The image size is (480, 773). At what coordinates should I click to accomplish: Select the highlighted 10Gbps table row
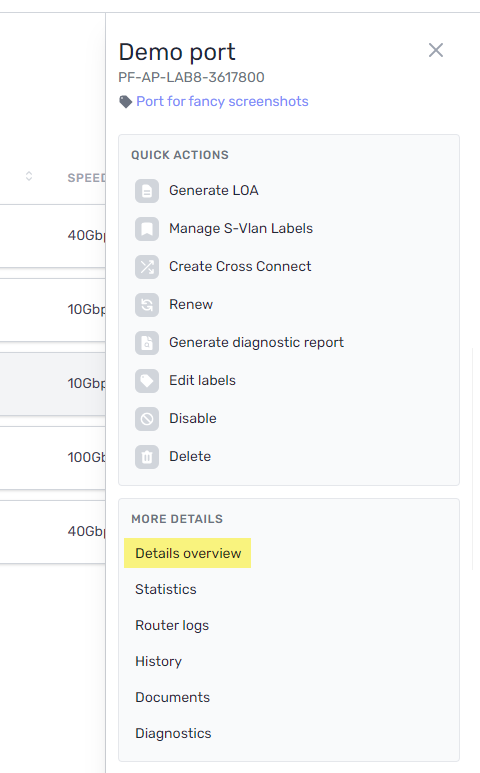53,384
